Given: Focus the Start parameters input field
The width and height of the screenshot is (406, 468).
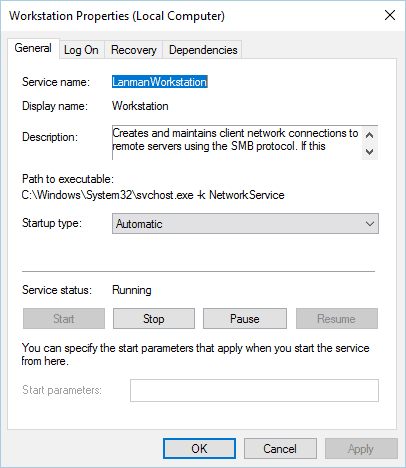Looking at the screenshot, I should [254, 390].
